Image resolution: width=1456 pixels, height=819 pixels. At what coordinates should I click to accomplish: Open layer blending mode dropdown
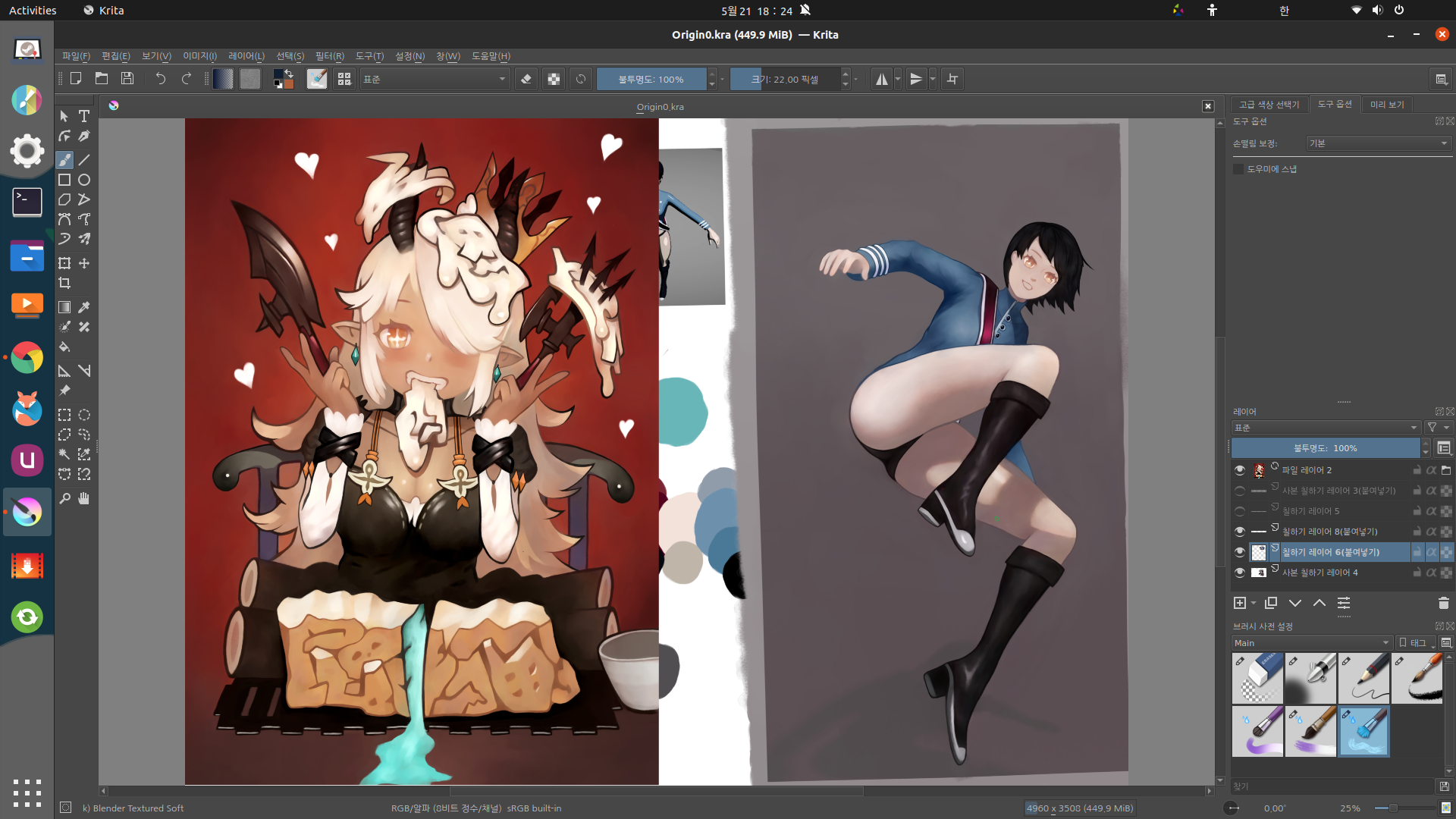(1326, 428)
